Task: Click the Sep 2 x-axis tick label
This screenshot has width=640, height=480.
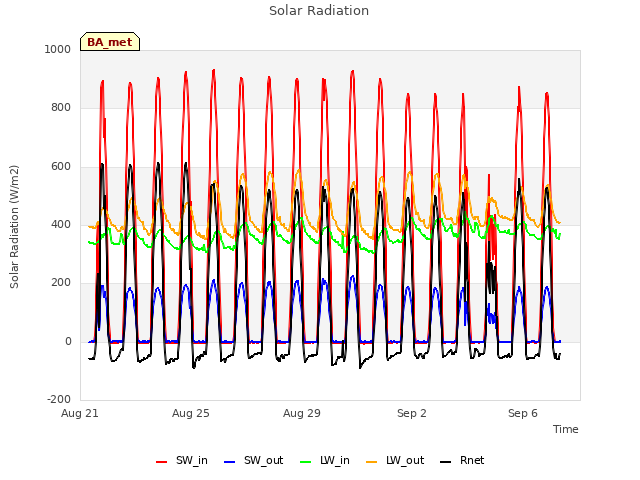Action: pyautogui.click(x=412, y=413)
